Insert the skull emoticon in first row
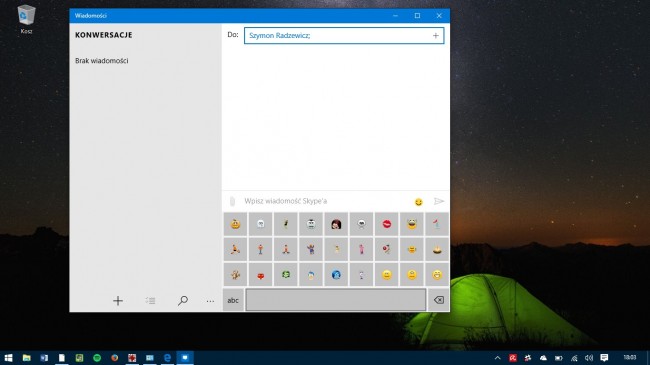Image resolution: width=650 pixels, height=365 pixels. [361, 224]
